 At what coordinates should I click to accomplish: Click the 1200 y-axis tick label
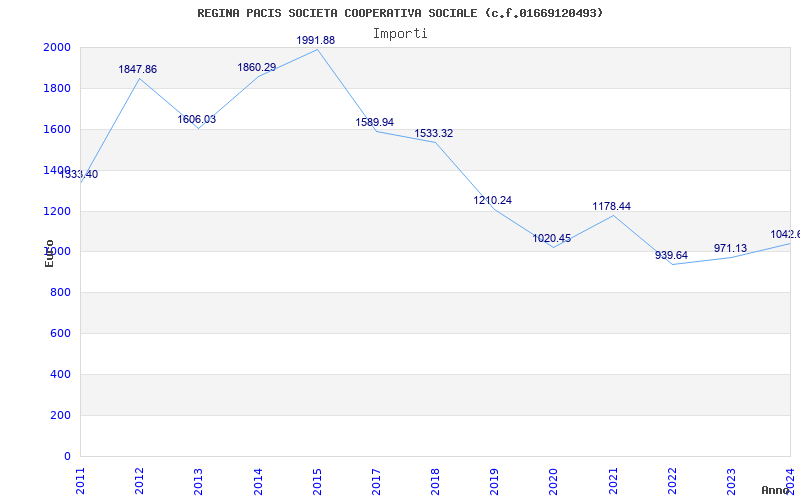coord(57,211)
